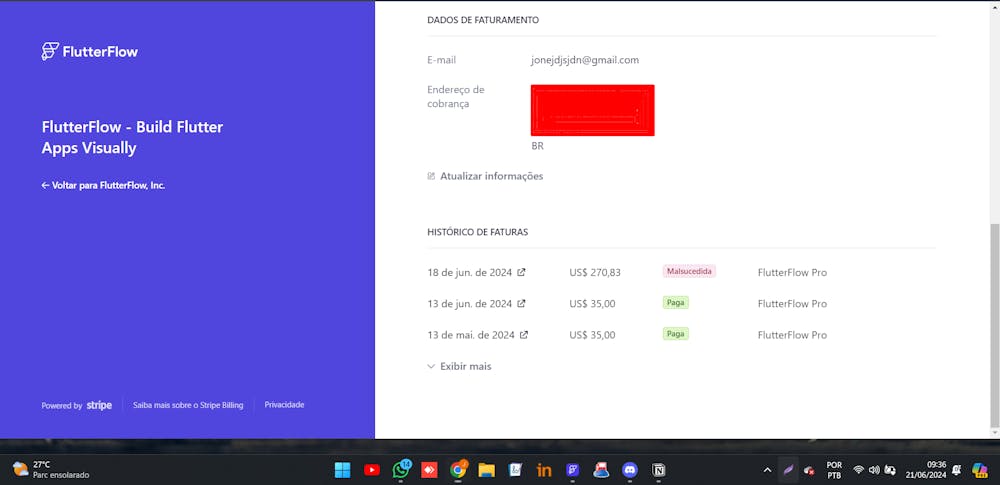Open Discord from the taskbar
The width and height of the screenshot is (1000, 485).
(x=630, y=470)
